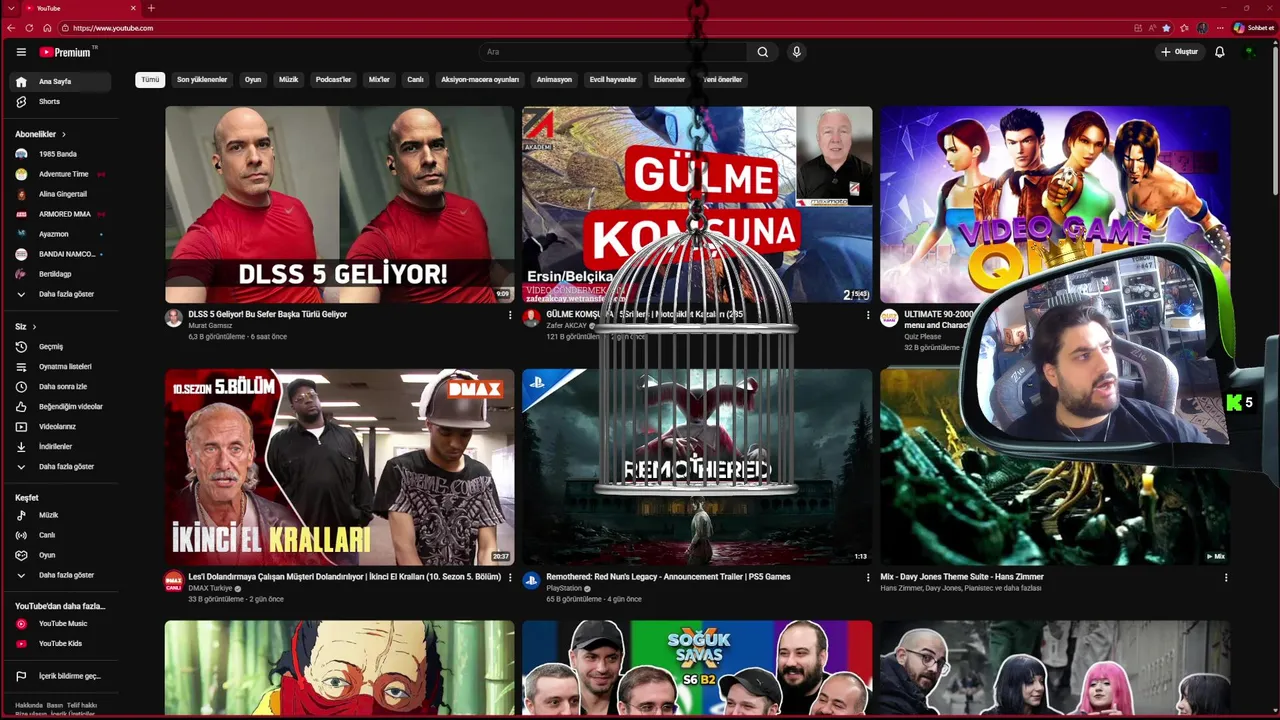
Task: Click Sohbet et button in browser
Action: (x=1254, y=28)
